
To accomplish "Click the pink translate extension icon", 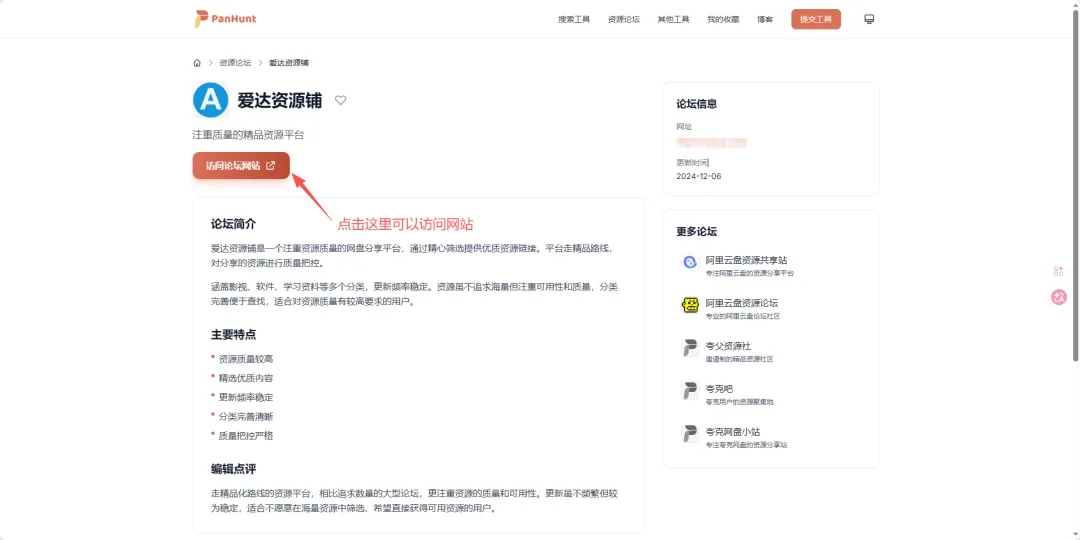I will tap(1059, 298).
